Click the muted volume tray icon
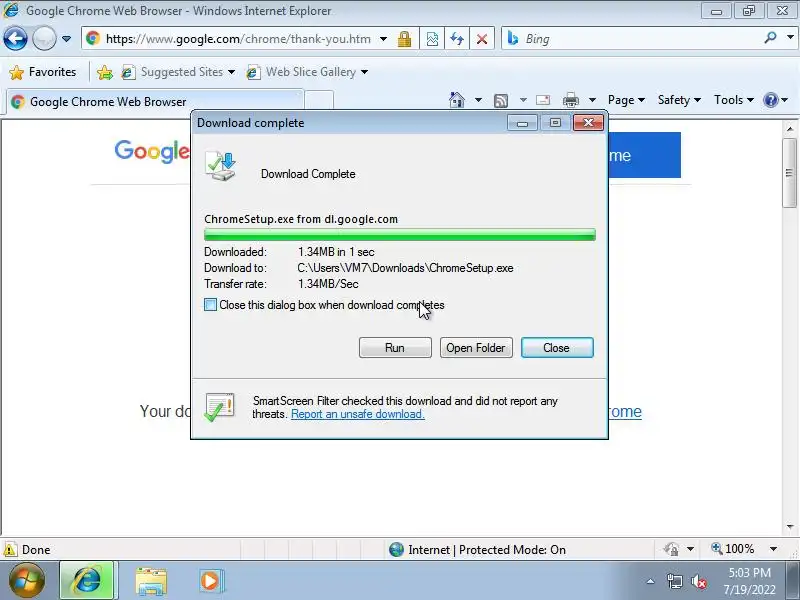The height and width of the screenshot is (600, 800). (698, 581)
